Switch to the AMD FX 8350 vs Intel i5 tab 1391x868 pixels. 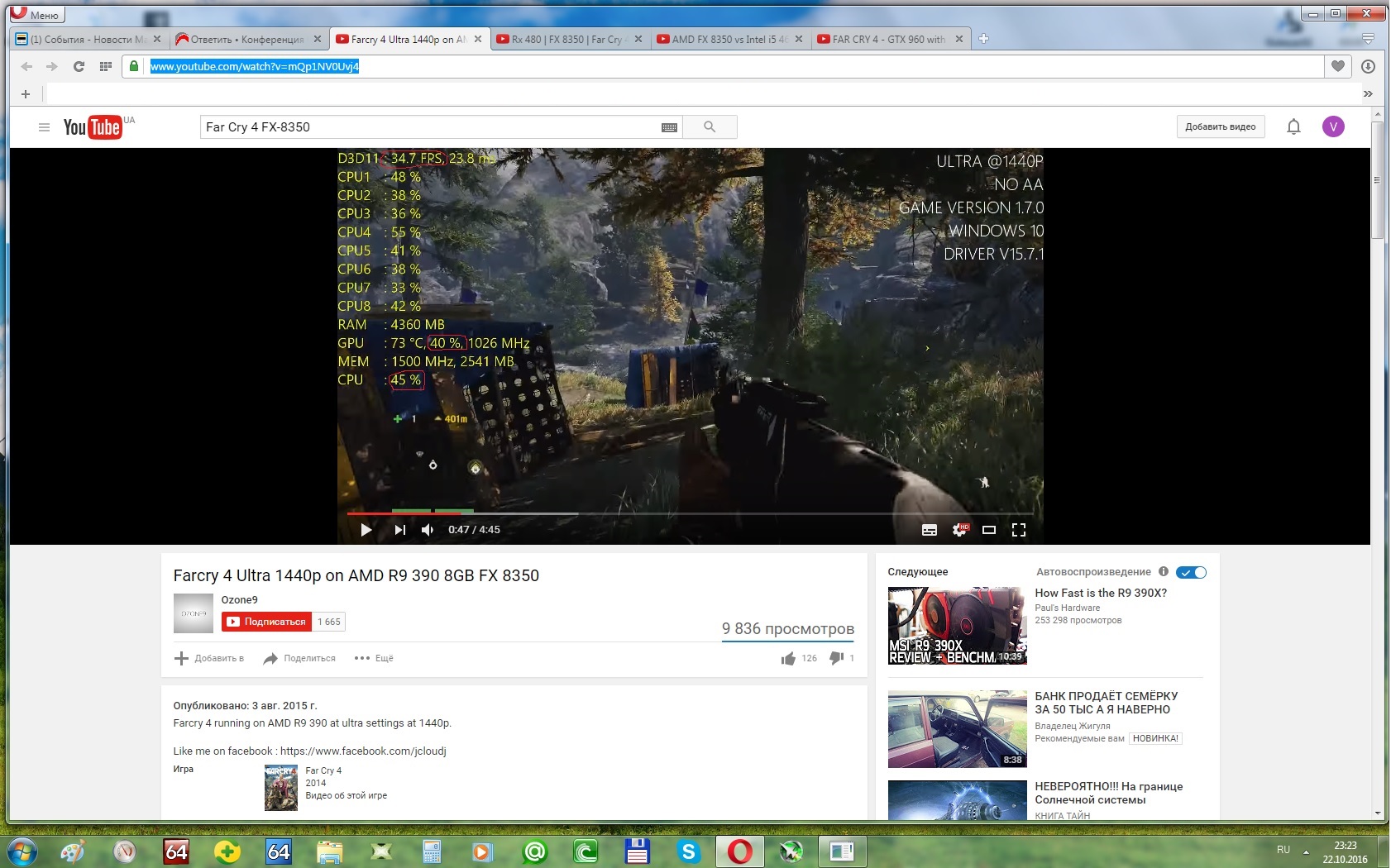coord(730,39)
